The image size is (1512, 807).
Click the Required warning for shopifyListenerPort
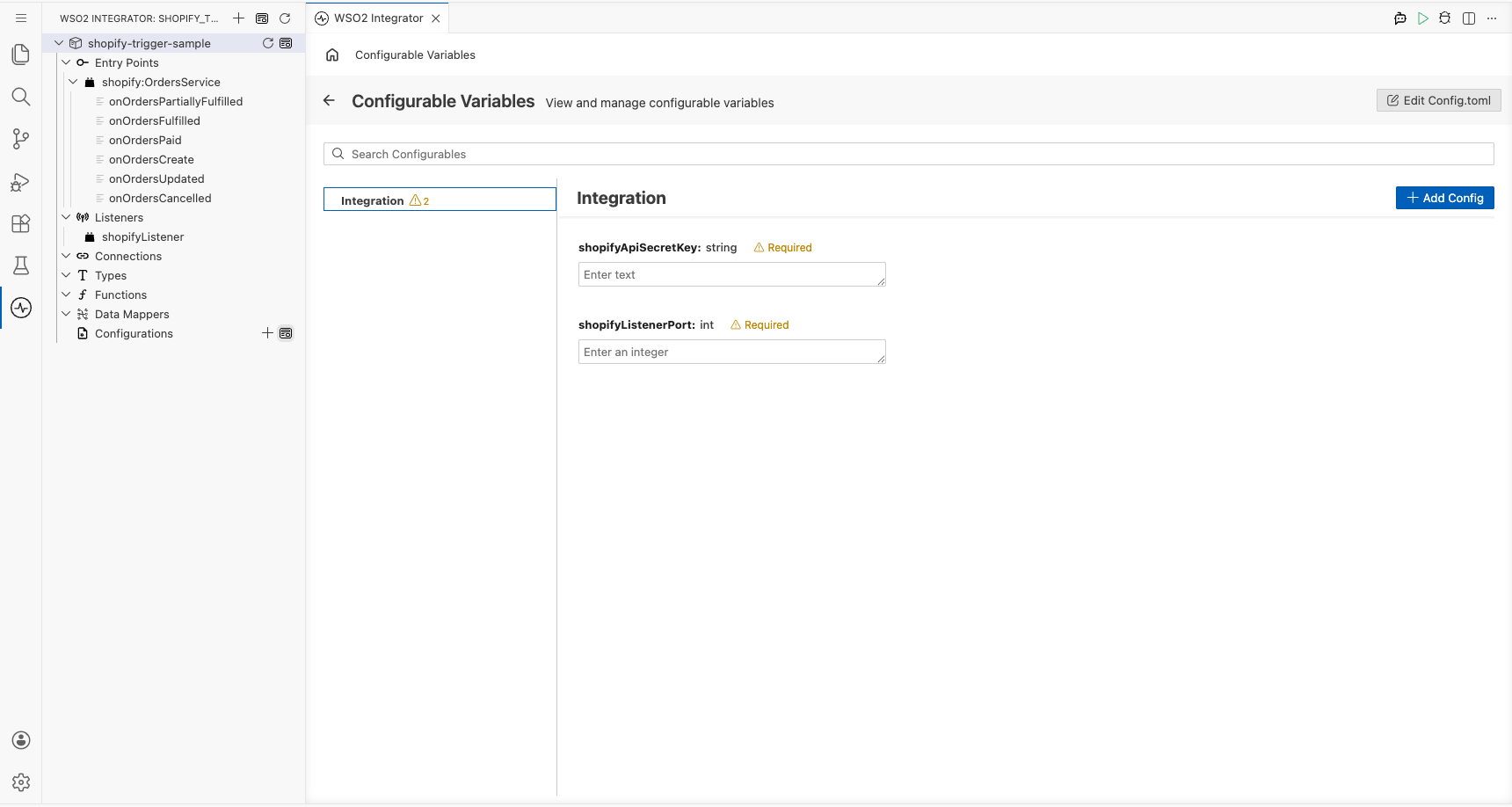coord(760,324)
